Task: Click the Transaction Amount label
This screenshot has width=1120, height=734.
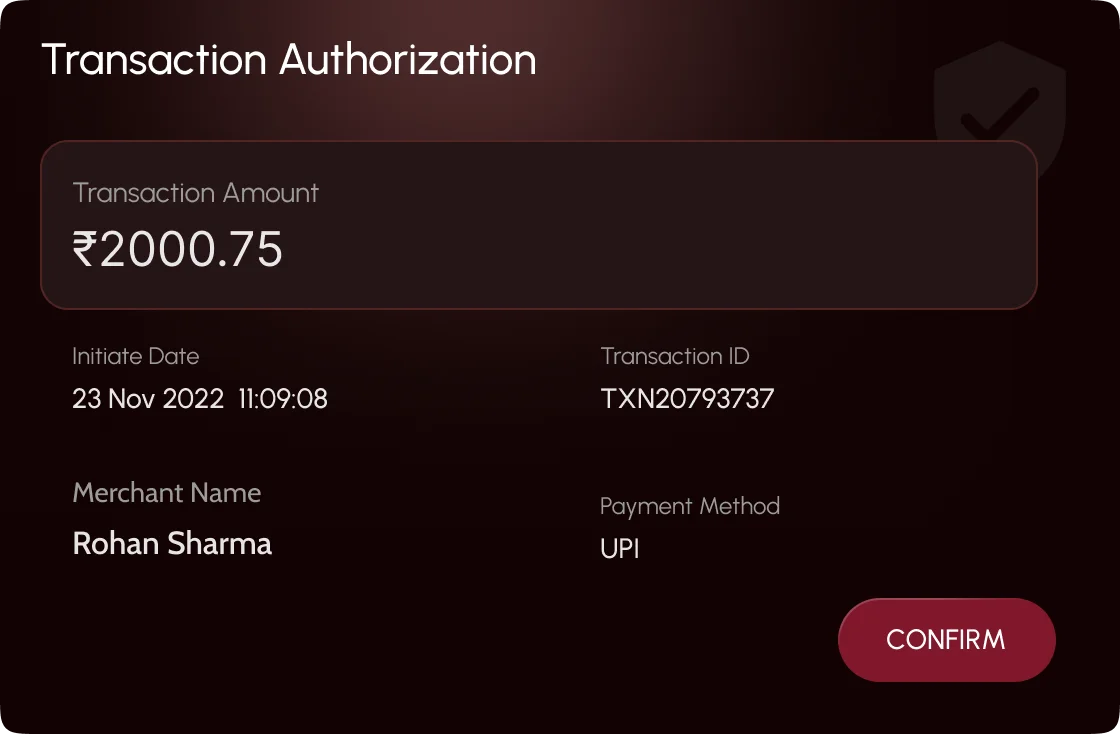Action: pyautogui.click(x=195, y=193)
